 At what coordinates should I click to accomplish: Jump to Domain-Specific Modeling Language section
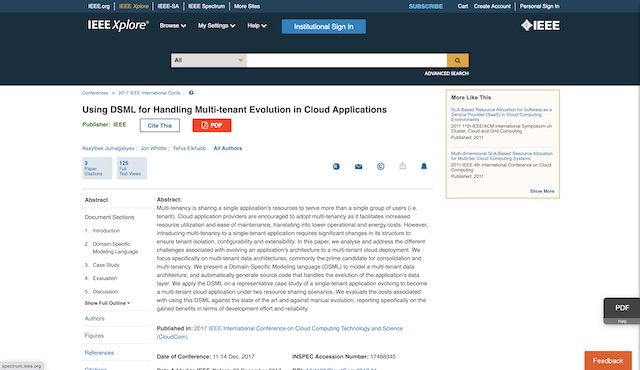tap(115, 248)
